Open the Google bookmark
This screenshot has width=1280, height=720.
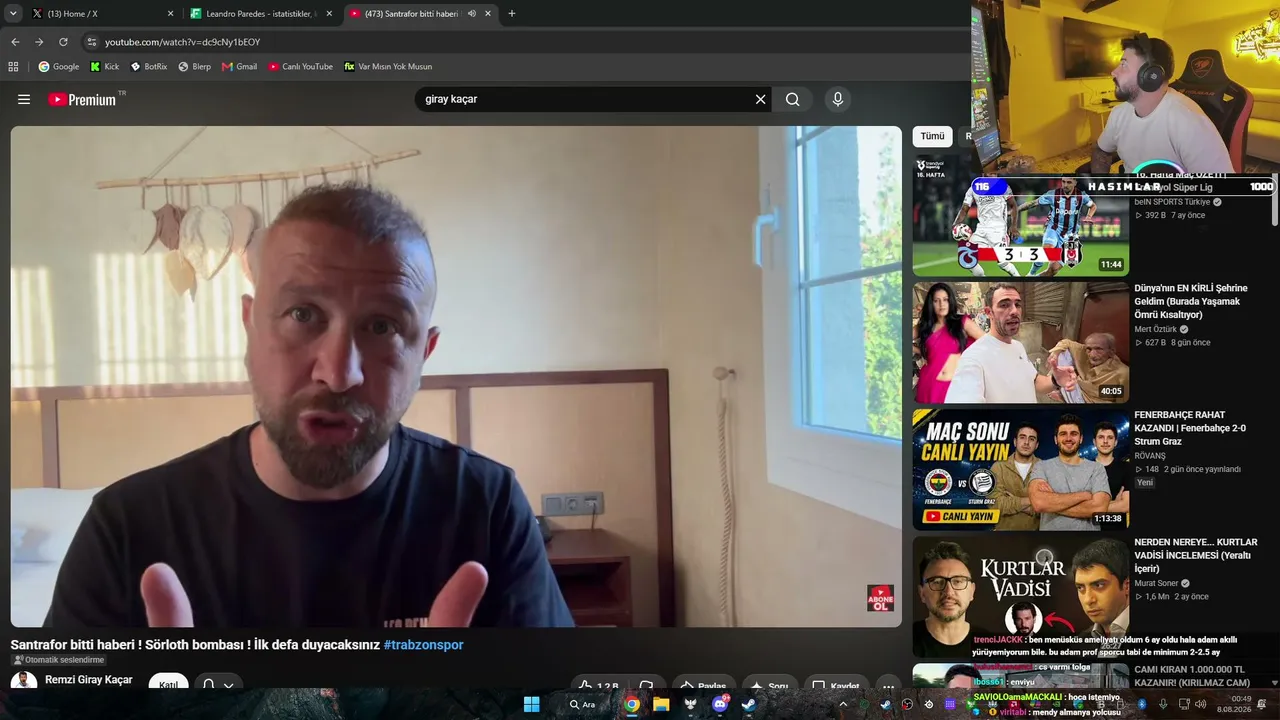pos(59,67)
